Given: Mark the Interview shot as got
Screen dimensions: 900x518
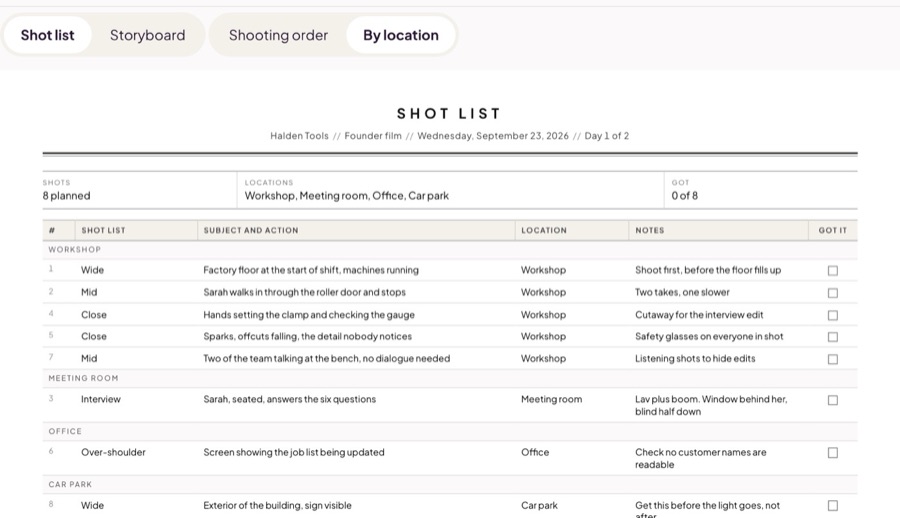Looking at the screenshot, I should 833,400.
